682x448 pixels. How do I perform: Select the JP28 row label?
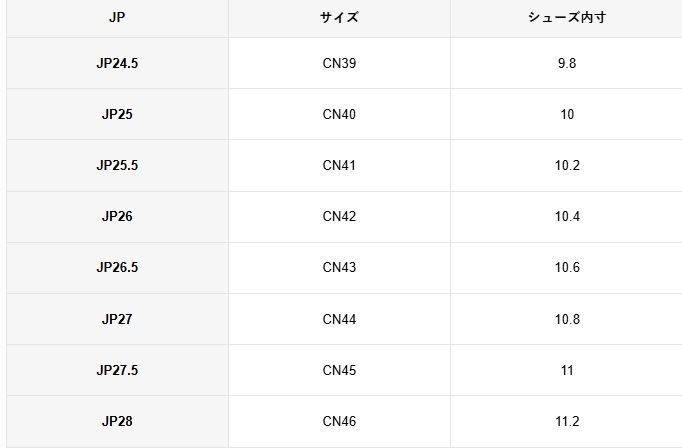[x=117, y=421]
